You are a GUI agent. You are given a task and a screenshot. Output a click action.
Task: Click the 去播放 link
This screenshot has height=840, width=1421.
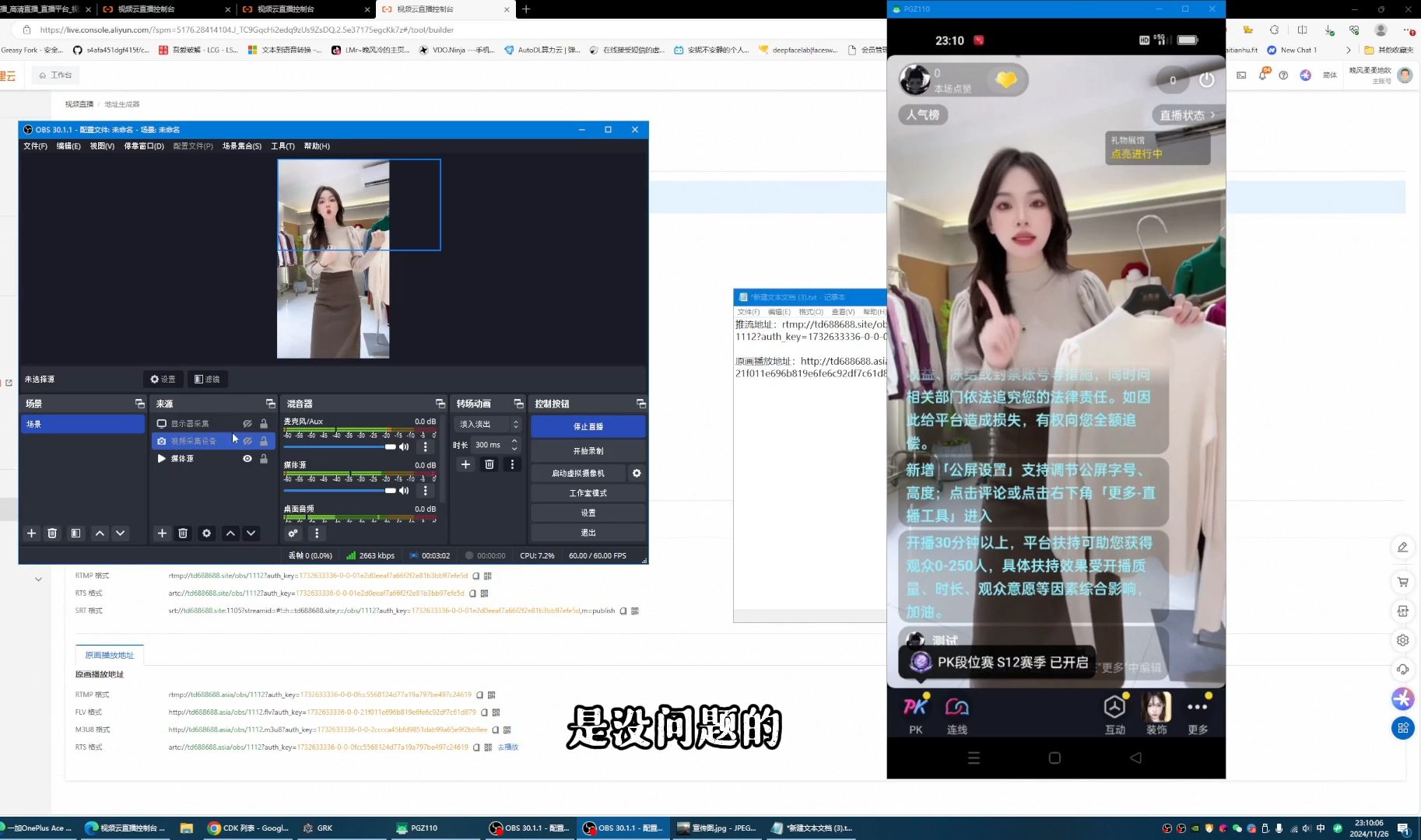[508, 747]
